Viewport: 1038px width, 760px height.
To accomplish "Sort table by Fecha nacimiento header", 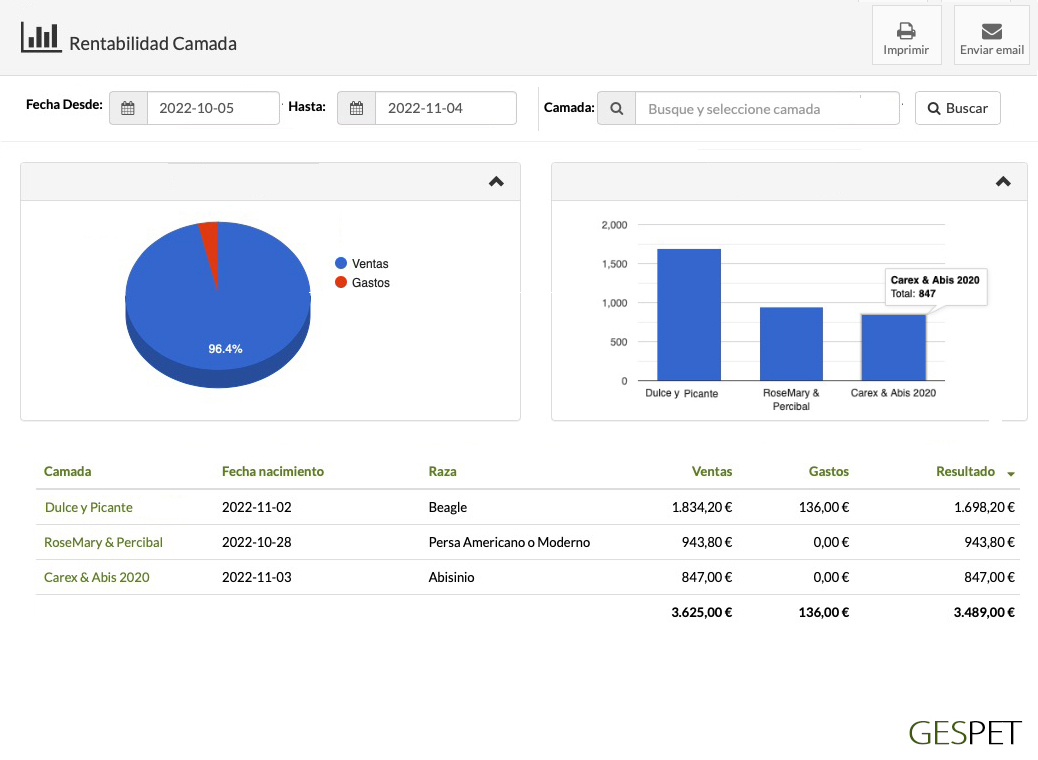I will (x=273, y=471).
